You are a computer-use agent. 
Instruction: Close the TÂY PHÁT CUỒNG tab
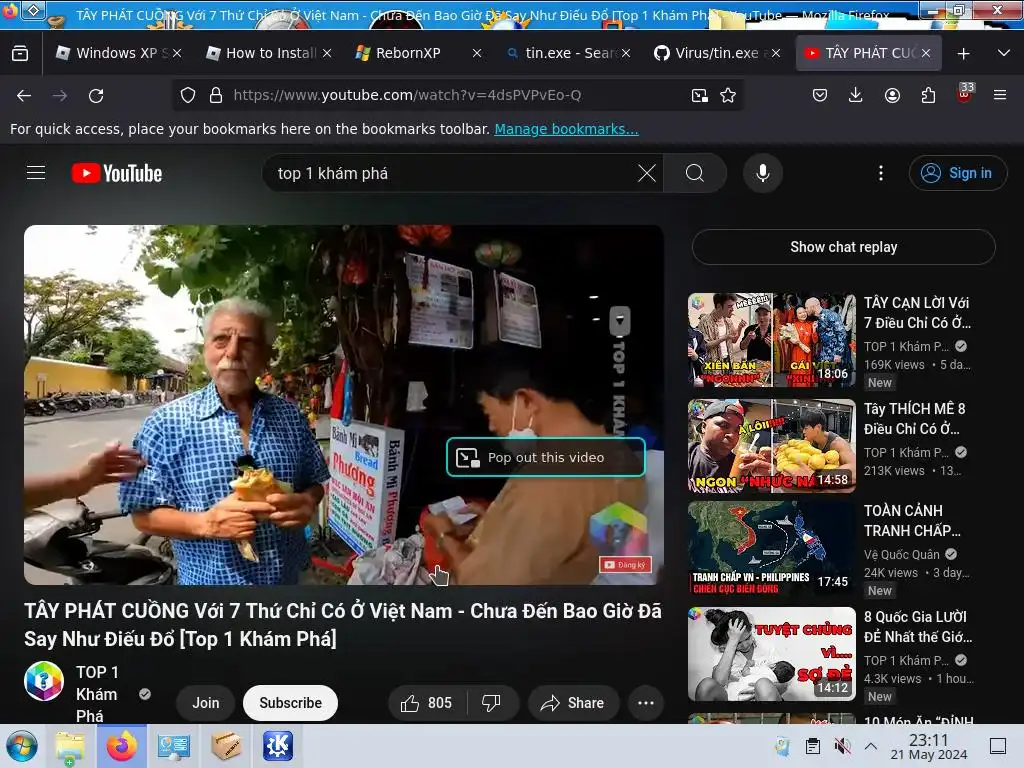pyautogui.click(x=925, y=53)
